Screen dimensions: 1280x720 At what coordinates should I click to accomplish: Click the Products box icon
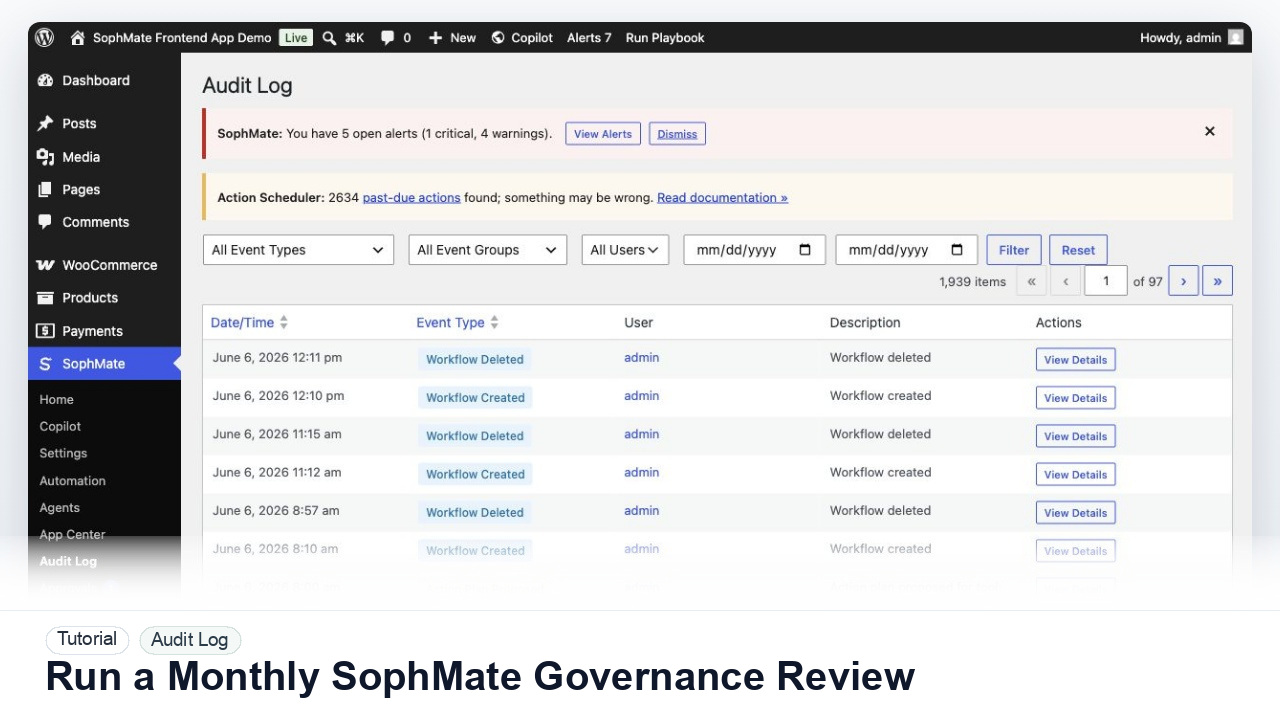45,298
